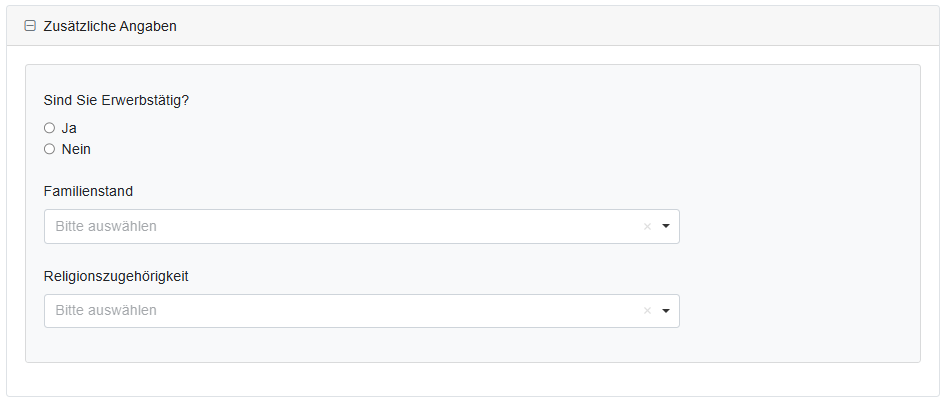946x401 pixels.
Task: Select the Nein radio button
Action: (x=49, y=149)
